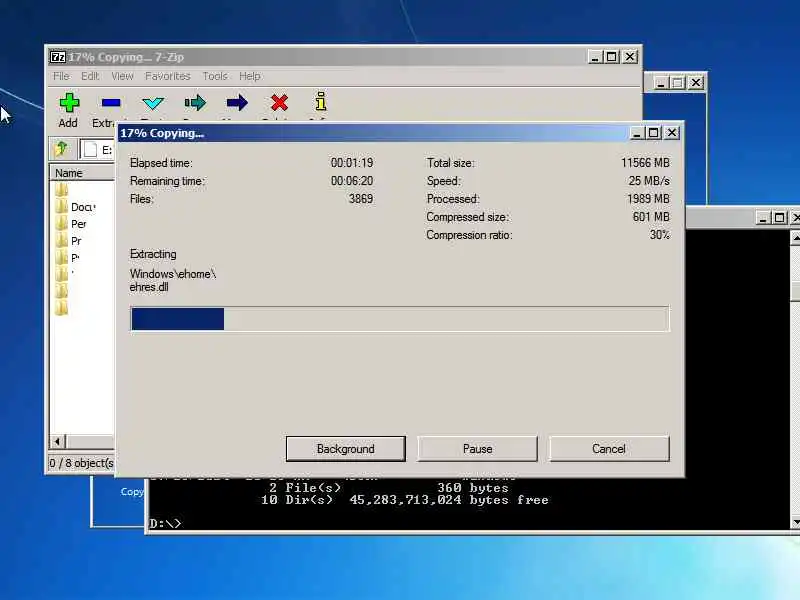The image size is (800, 600).
Task: Click the Copy link in blue window
Action: (x=132, y=491)
